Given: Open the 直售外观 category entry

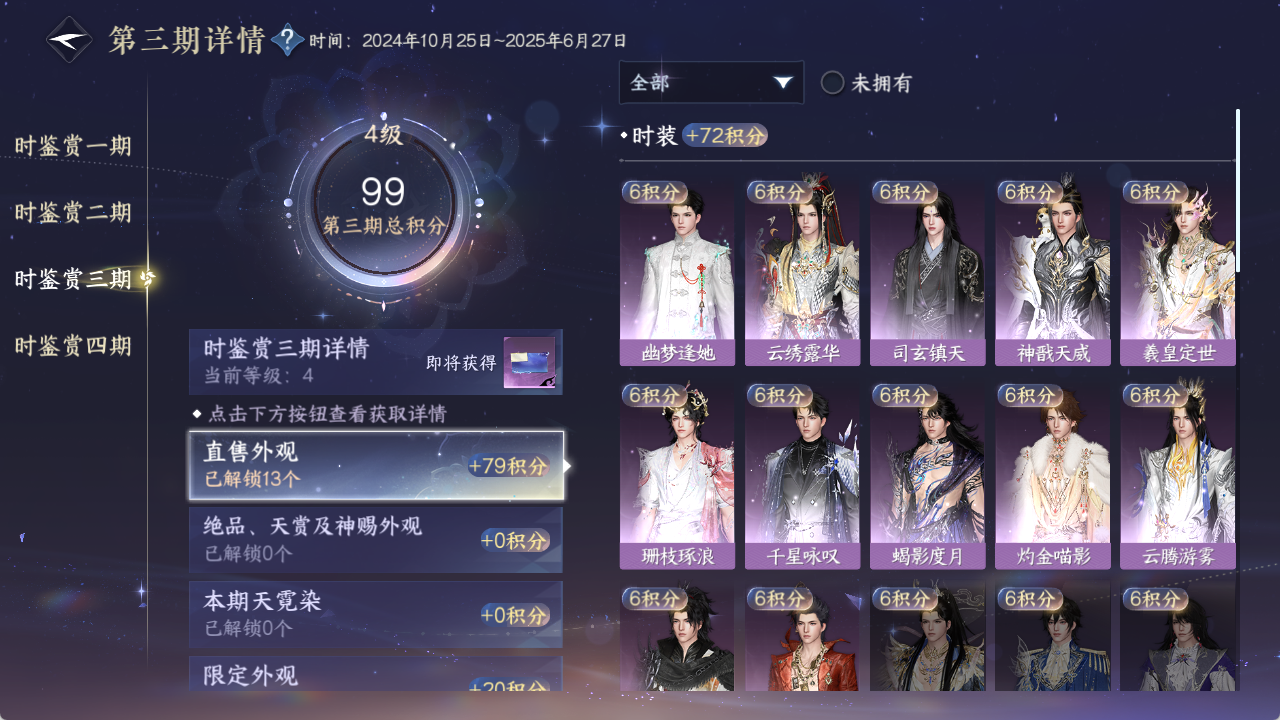Looking at the screenshot, I should pyautogui.click(x=376, y=465).
